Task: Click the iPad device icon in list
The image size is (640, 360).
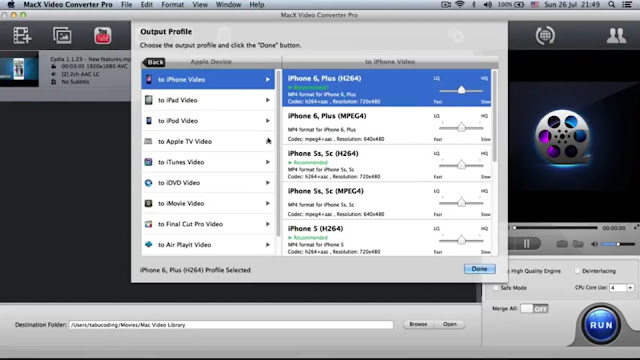Action: point(149,100)
